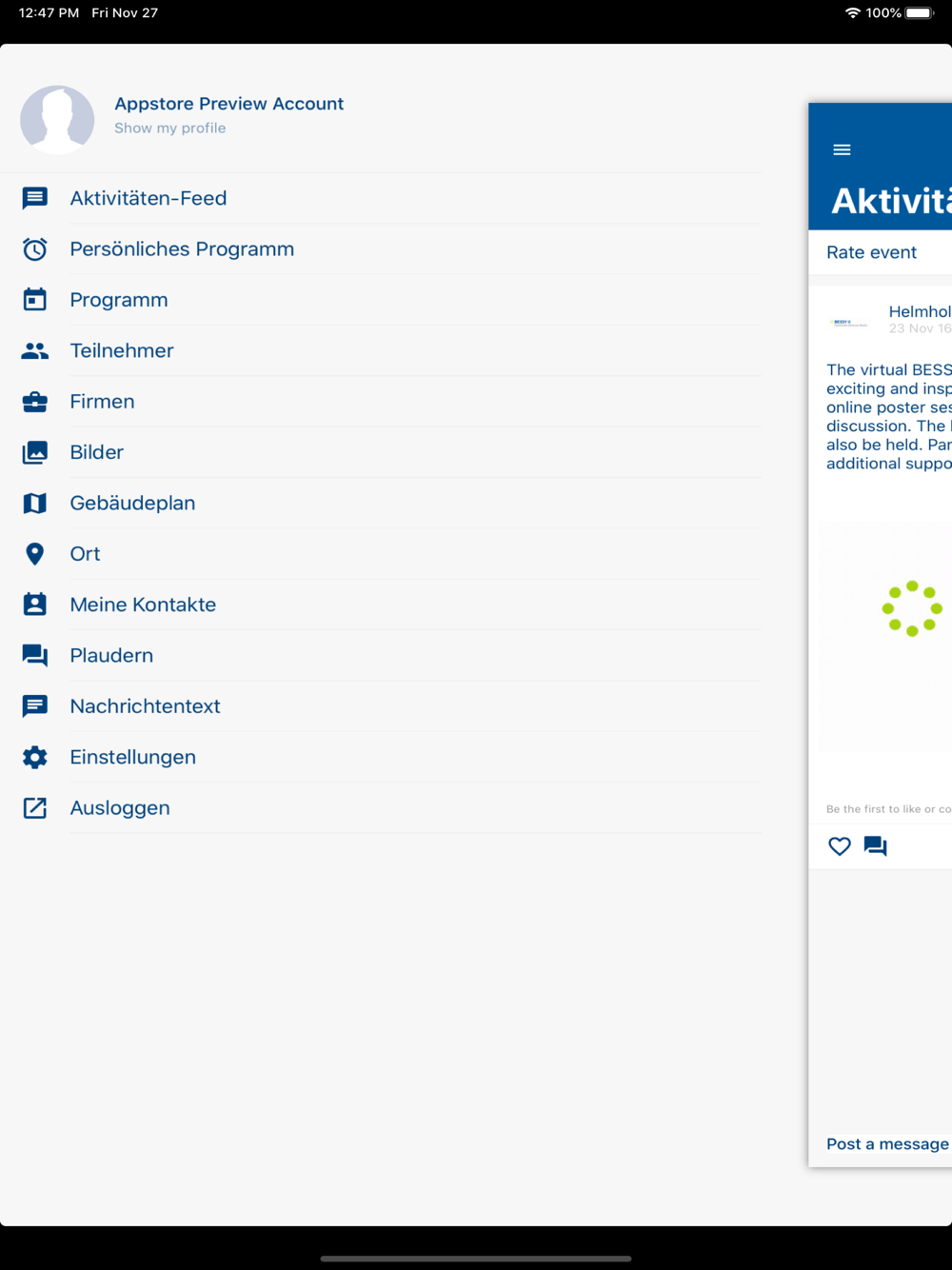Tap the Fri Nov 27 date in status bar
952x1270 pixels.
125,13
